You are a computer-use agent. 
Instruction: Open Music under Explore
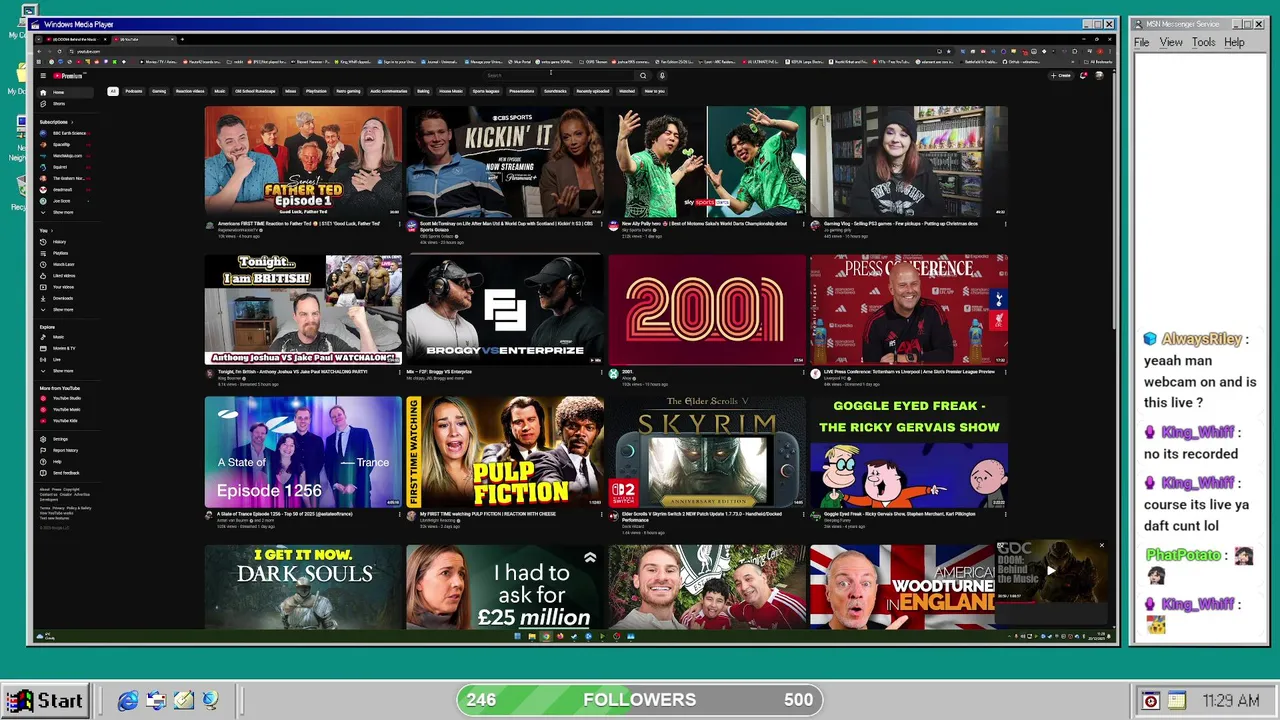(x=65, y=337)
